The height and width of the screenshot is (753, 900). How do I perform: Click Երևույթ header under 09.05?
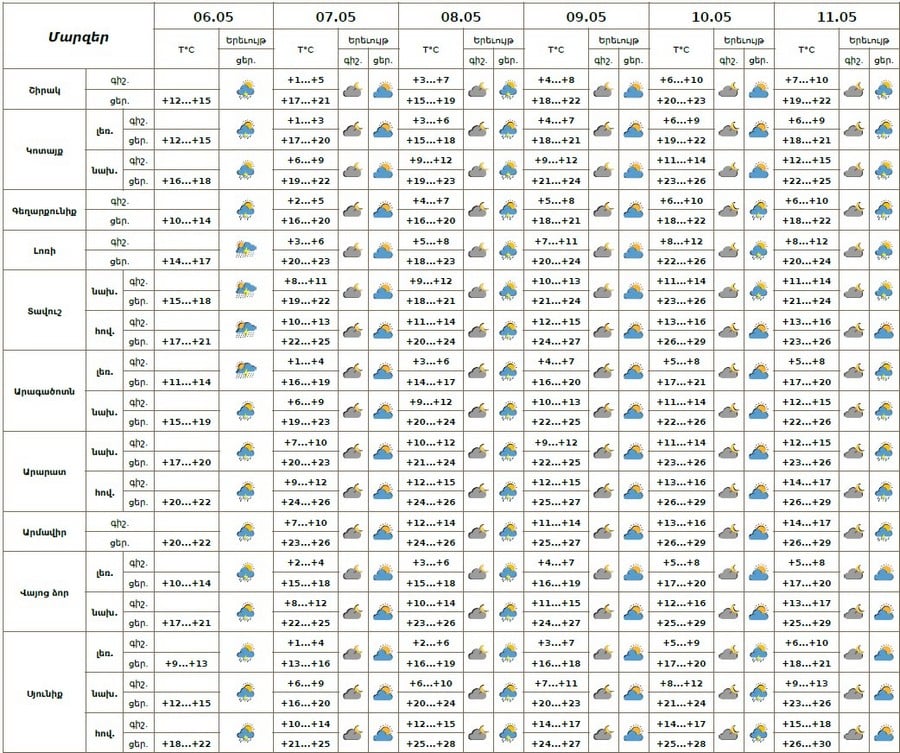(619, 40)
